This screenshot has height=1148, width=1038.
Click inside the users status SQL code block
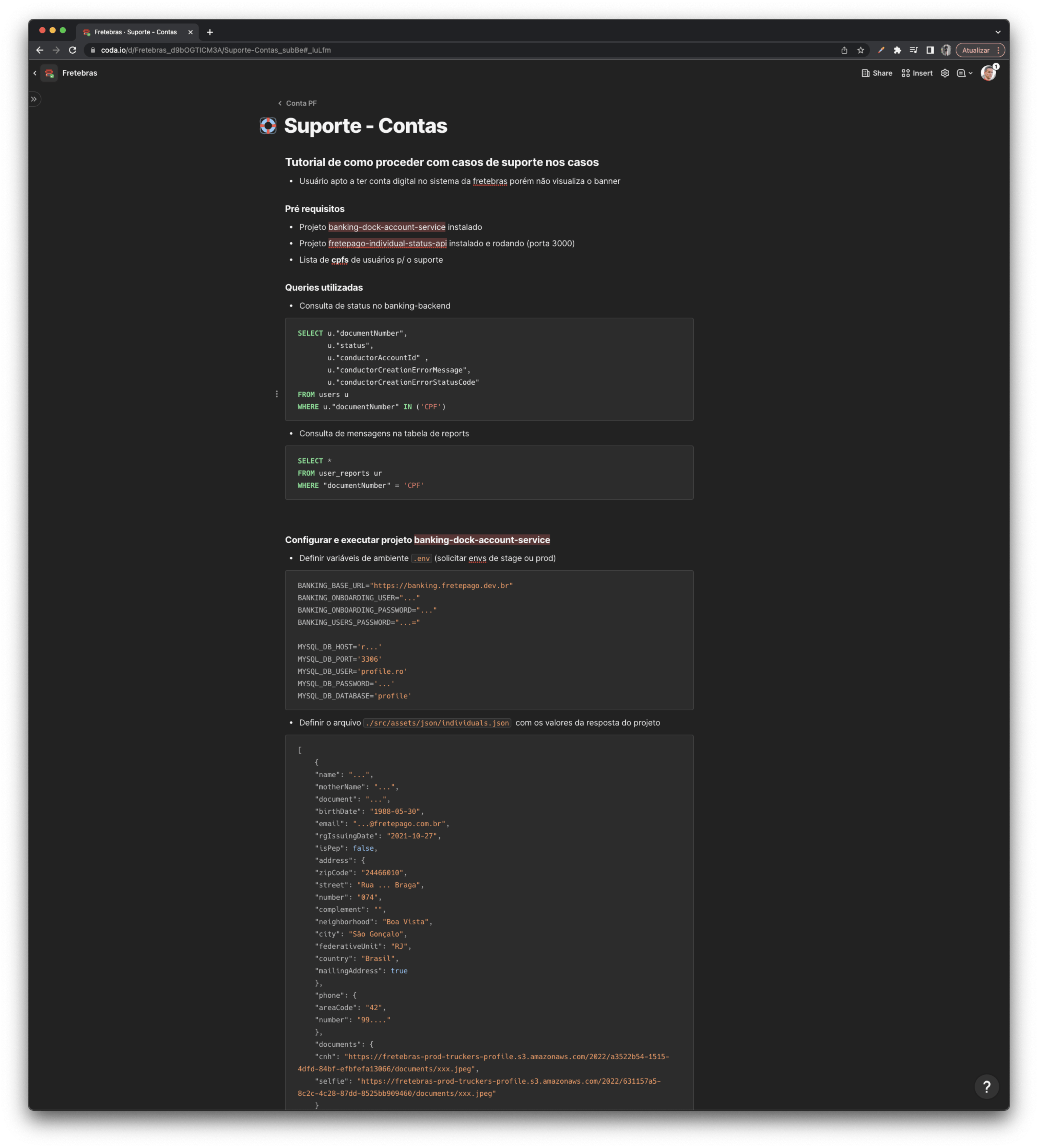click(x=489, y=370)
